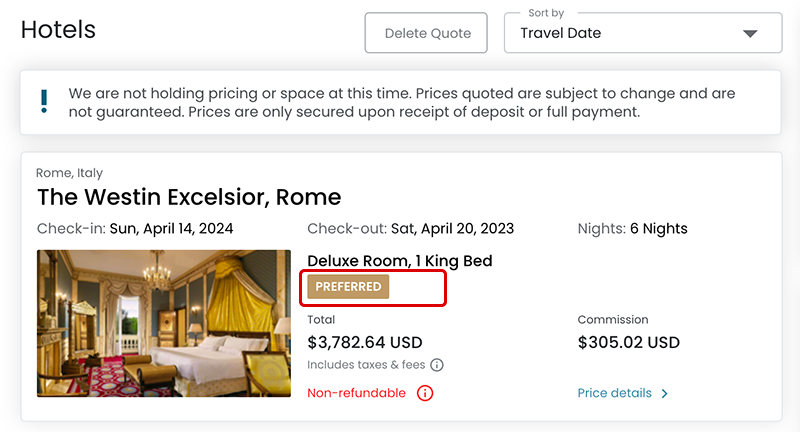The width and height of the screenshot is (800, 432).
Task: Click the red Non-refundable info icon
Action: 425,393
